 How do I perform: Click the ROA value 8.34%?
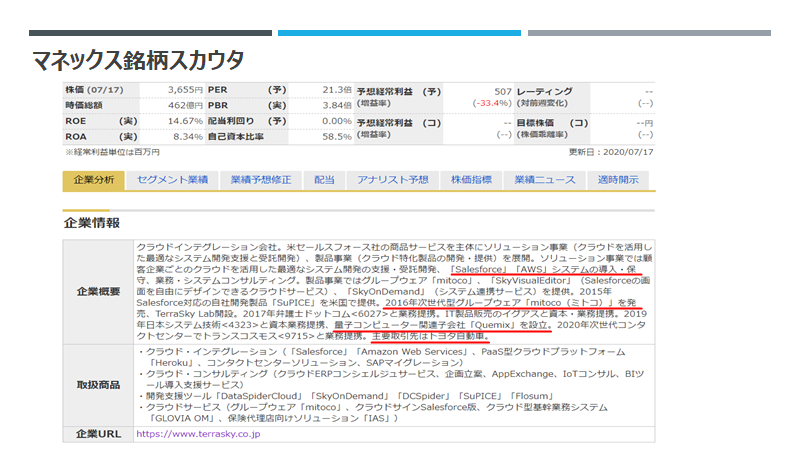(x=188, y=137)
